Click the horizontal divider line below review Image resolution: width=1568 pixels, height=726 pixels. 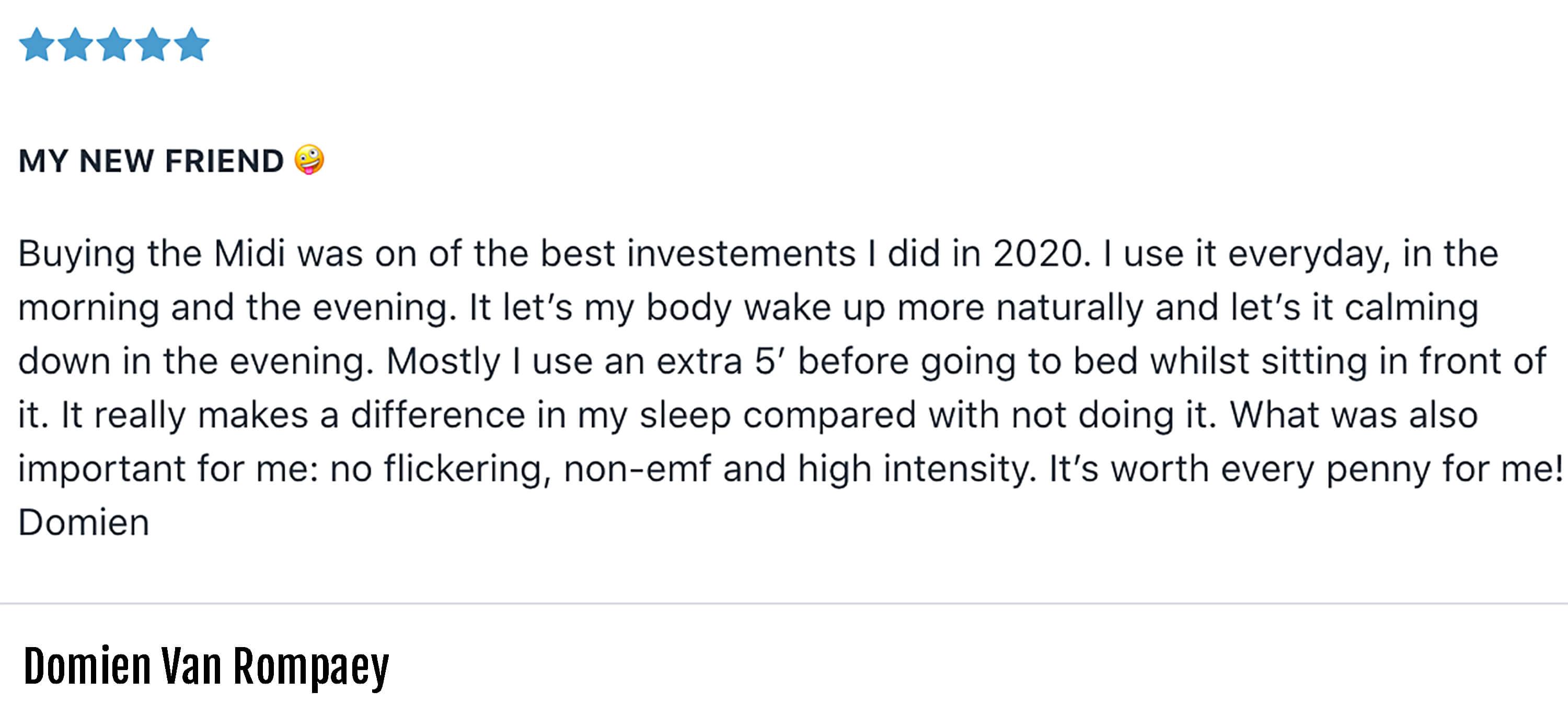pyautogui.click(x=784, y=604)
